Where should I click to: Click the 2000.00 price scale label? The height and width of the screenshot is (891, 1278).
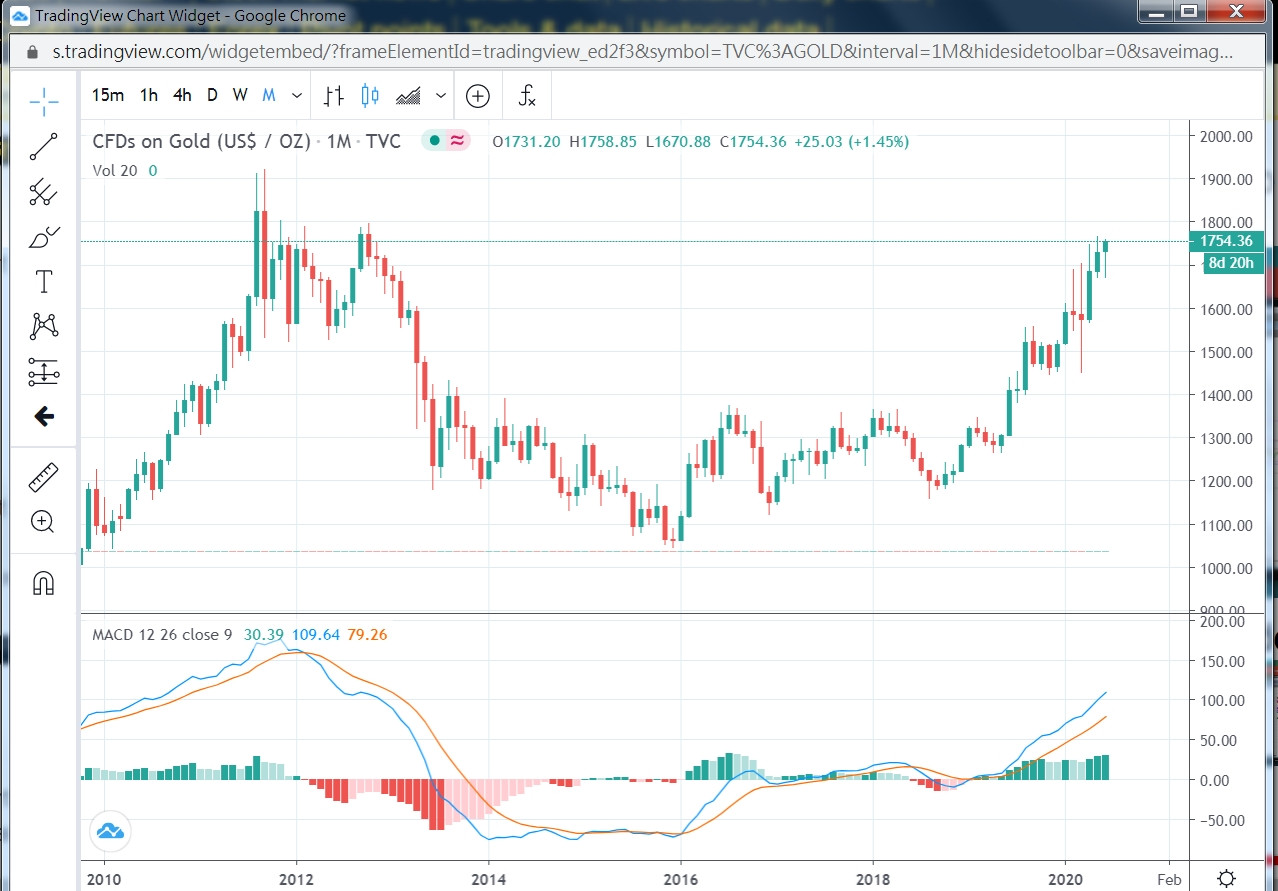coord(1226,136)
